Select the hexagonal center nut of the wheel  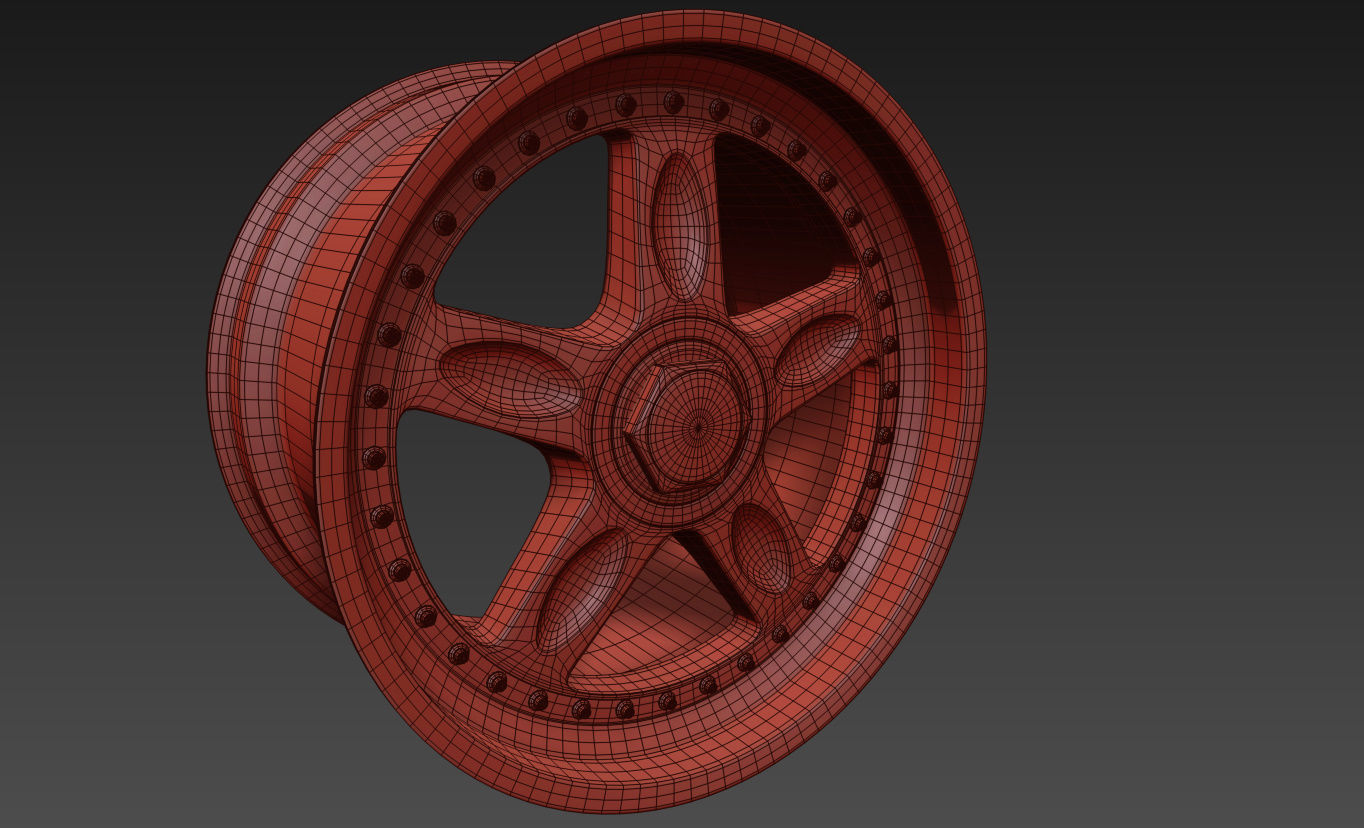[689, 428]
